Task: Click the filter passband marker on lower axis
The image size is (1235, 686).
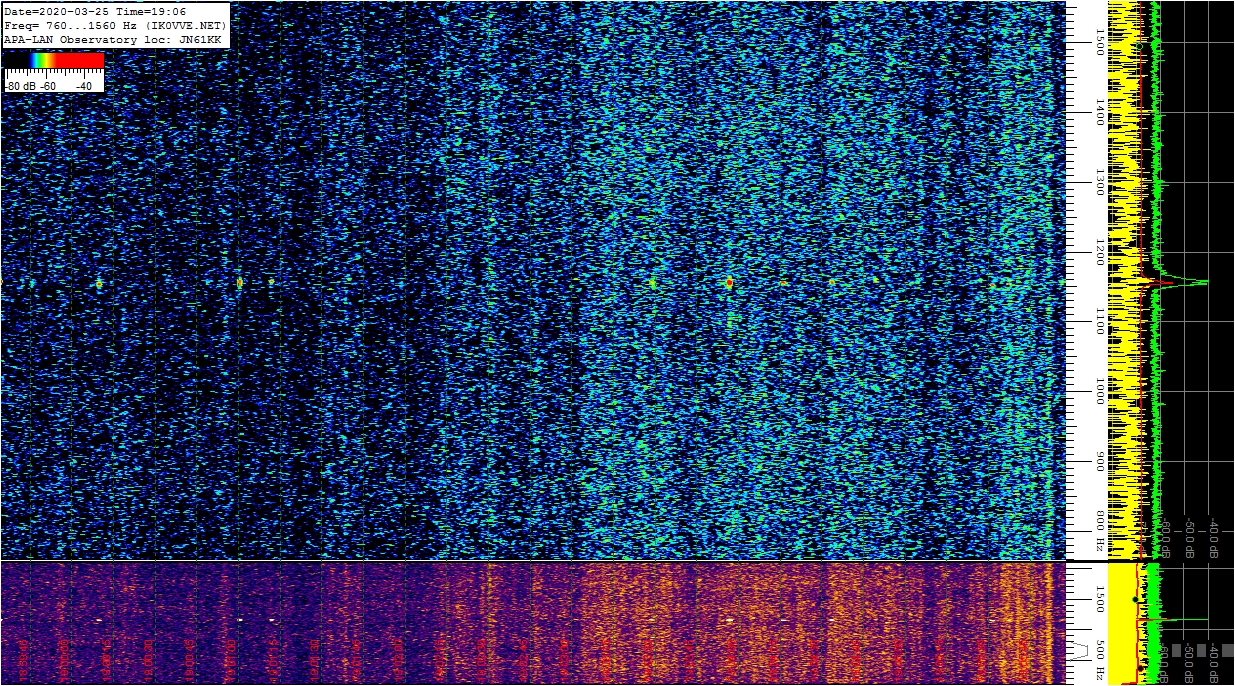Action: point(1079,650)
